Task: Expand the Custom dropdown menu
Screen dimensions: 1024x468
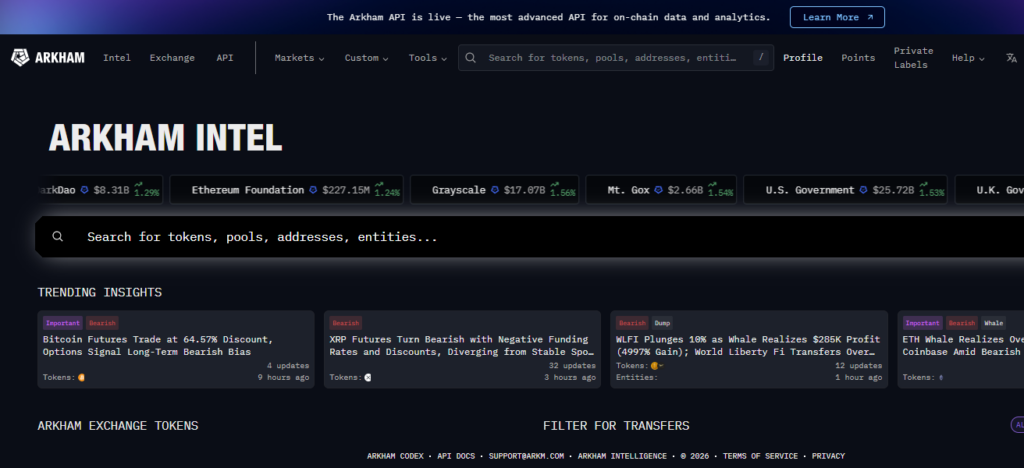Action: 366,57
